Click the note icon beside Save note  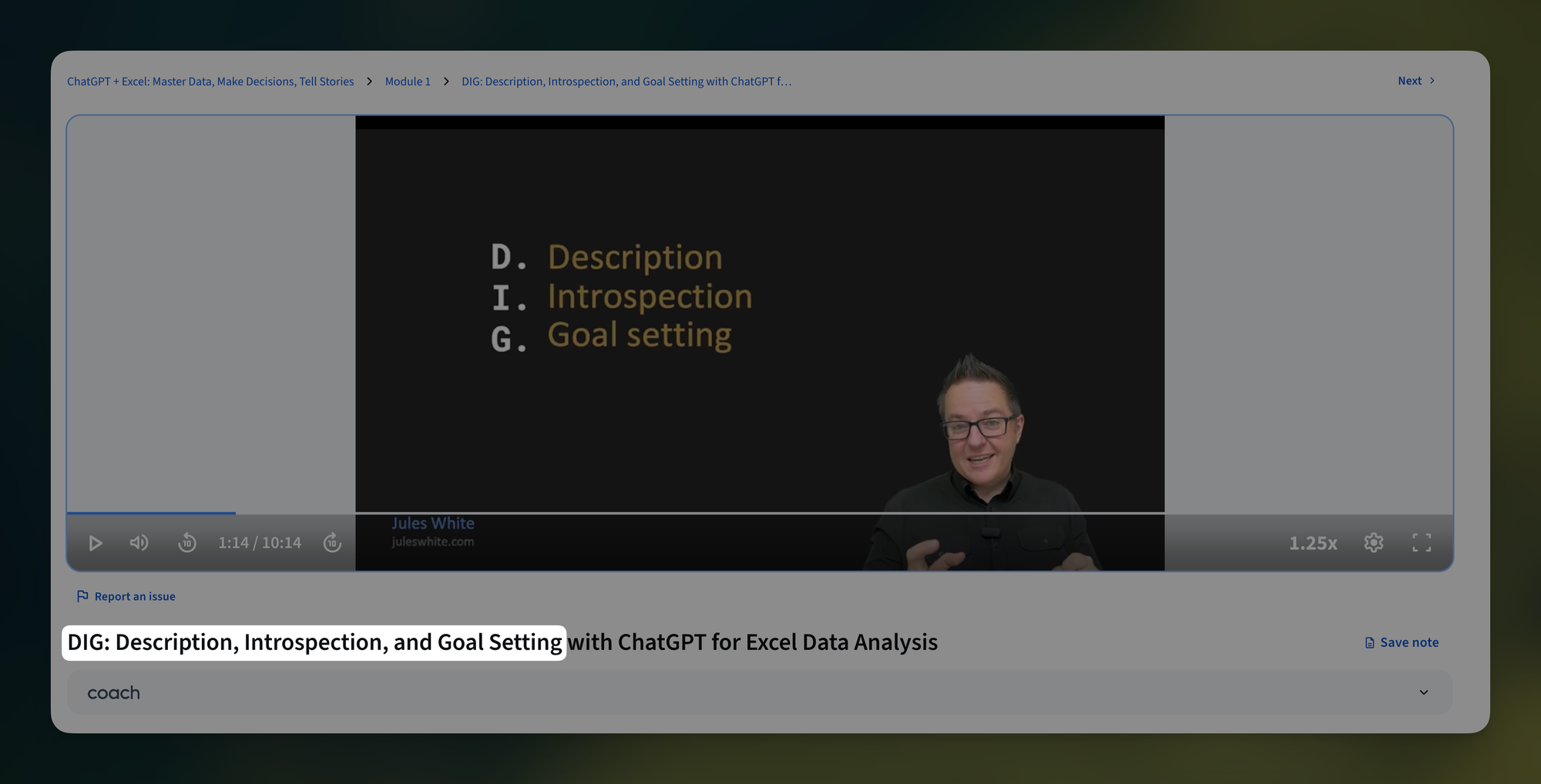pyautogui.click(x=1369, y=642)
